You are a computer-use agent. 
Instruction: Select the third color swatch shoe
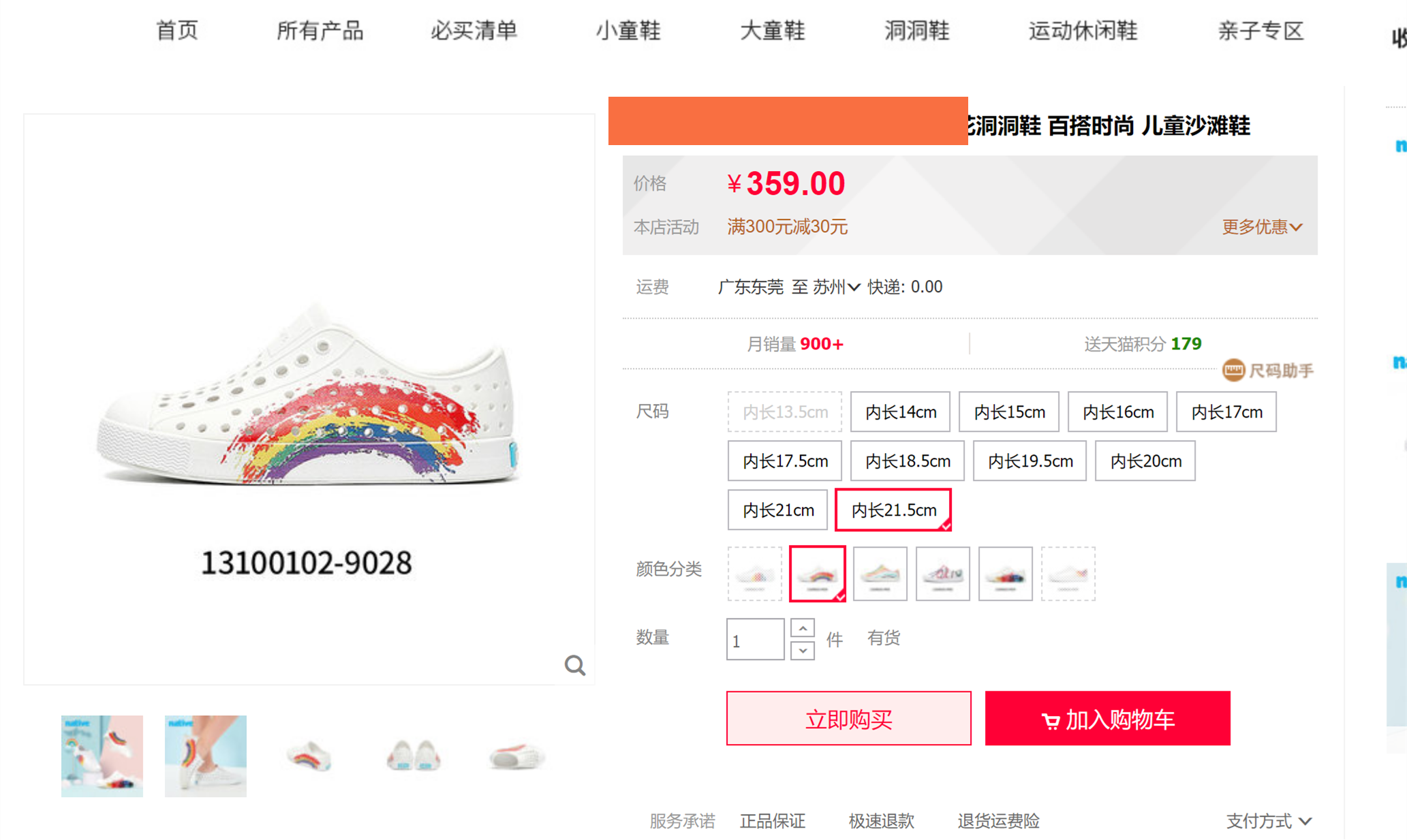coord(880,574)
